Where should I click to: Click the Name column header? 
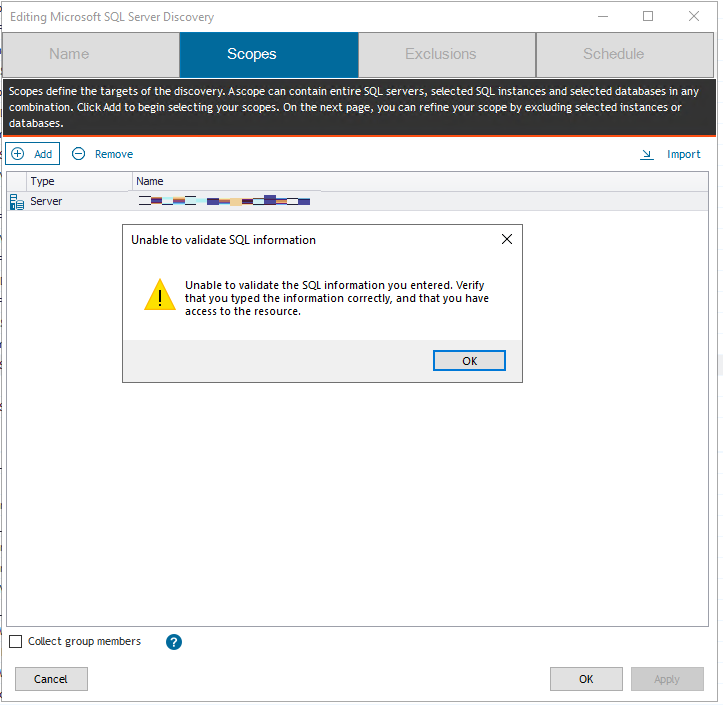coord(420,181)
